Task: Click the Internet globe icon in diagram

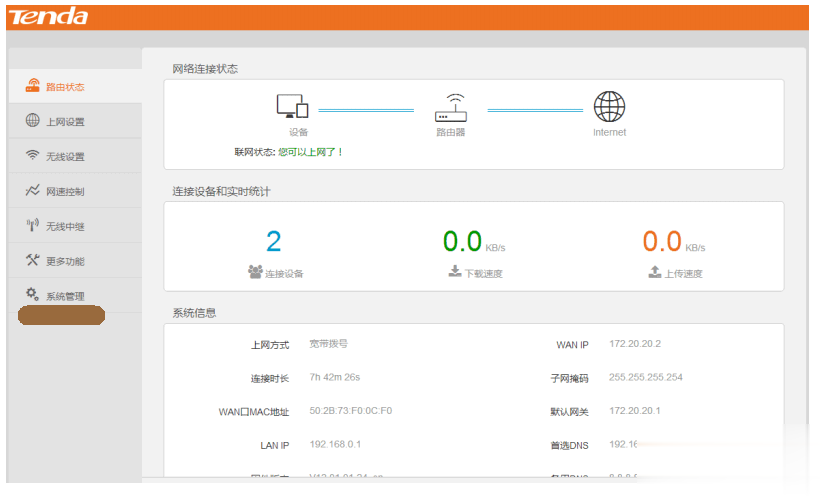Action: tap(609, 107)
